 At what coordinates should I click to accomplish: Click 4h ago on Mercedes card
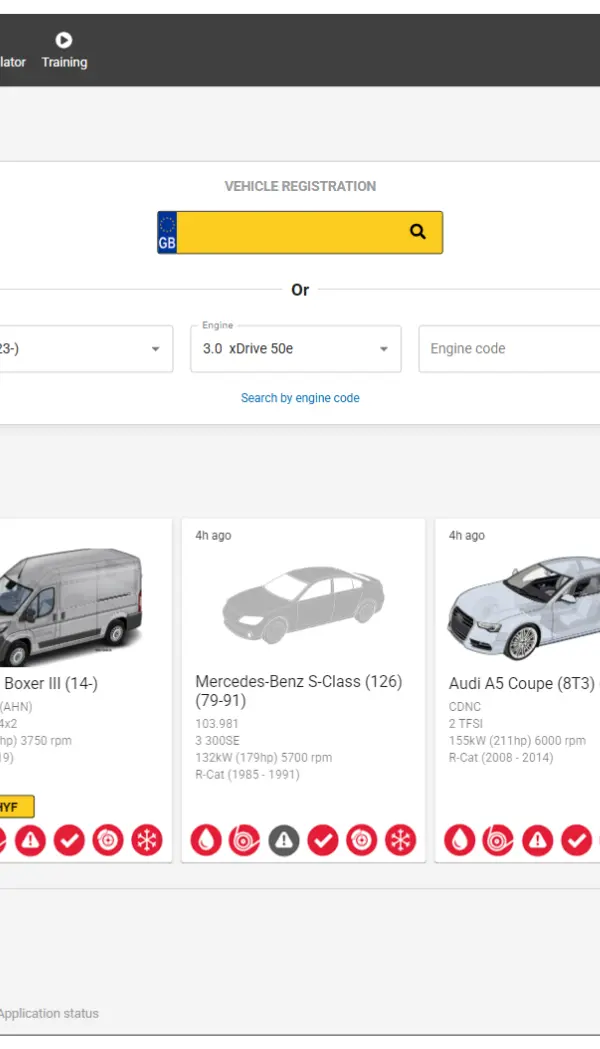click(213, 535)
